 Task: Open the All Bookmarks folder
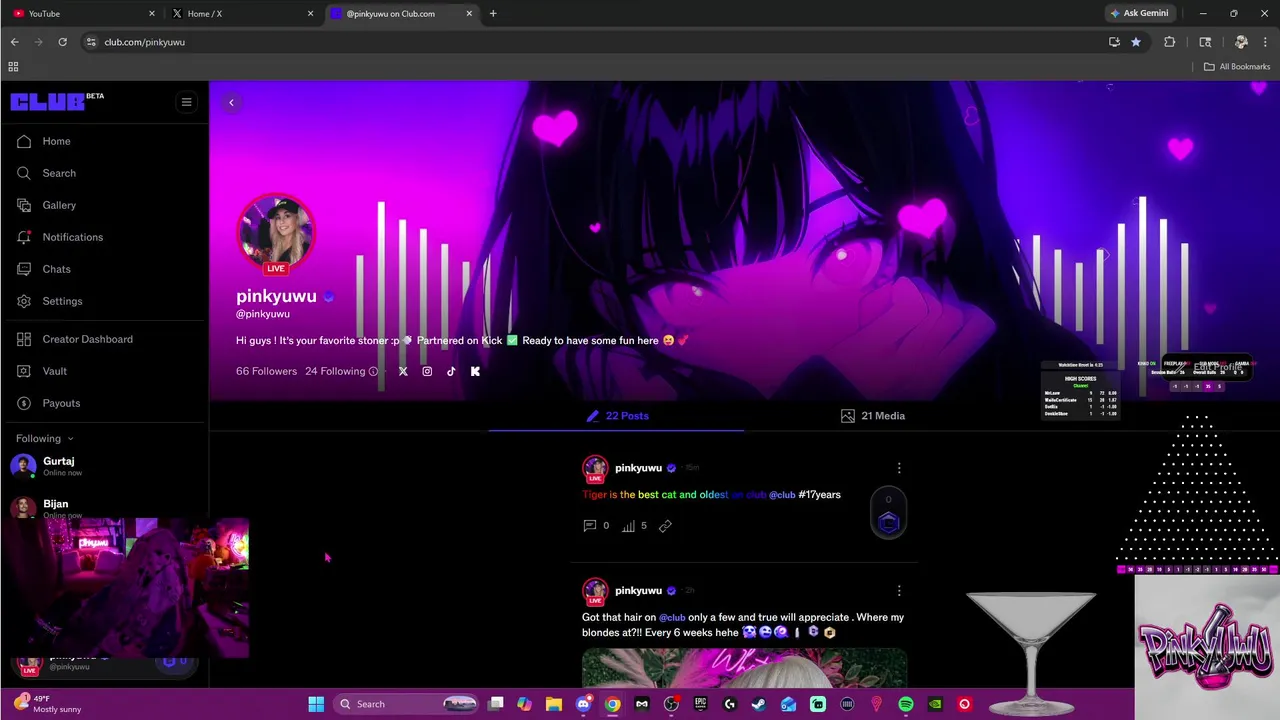1237,67
